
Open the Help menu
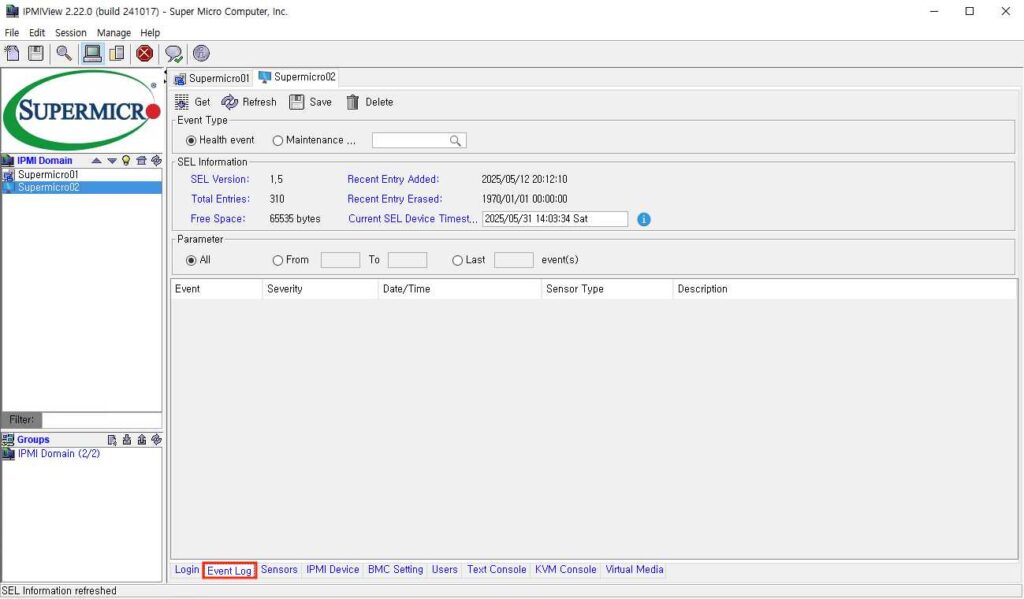(x=150, y=33)
